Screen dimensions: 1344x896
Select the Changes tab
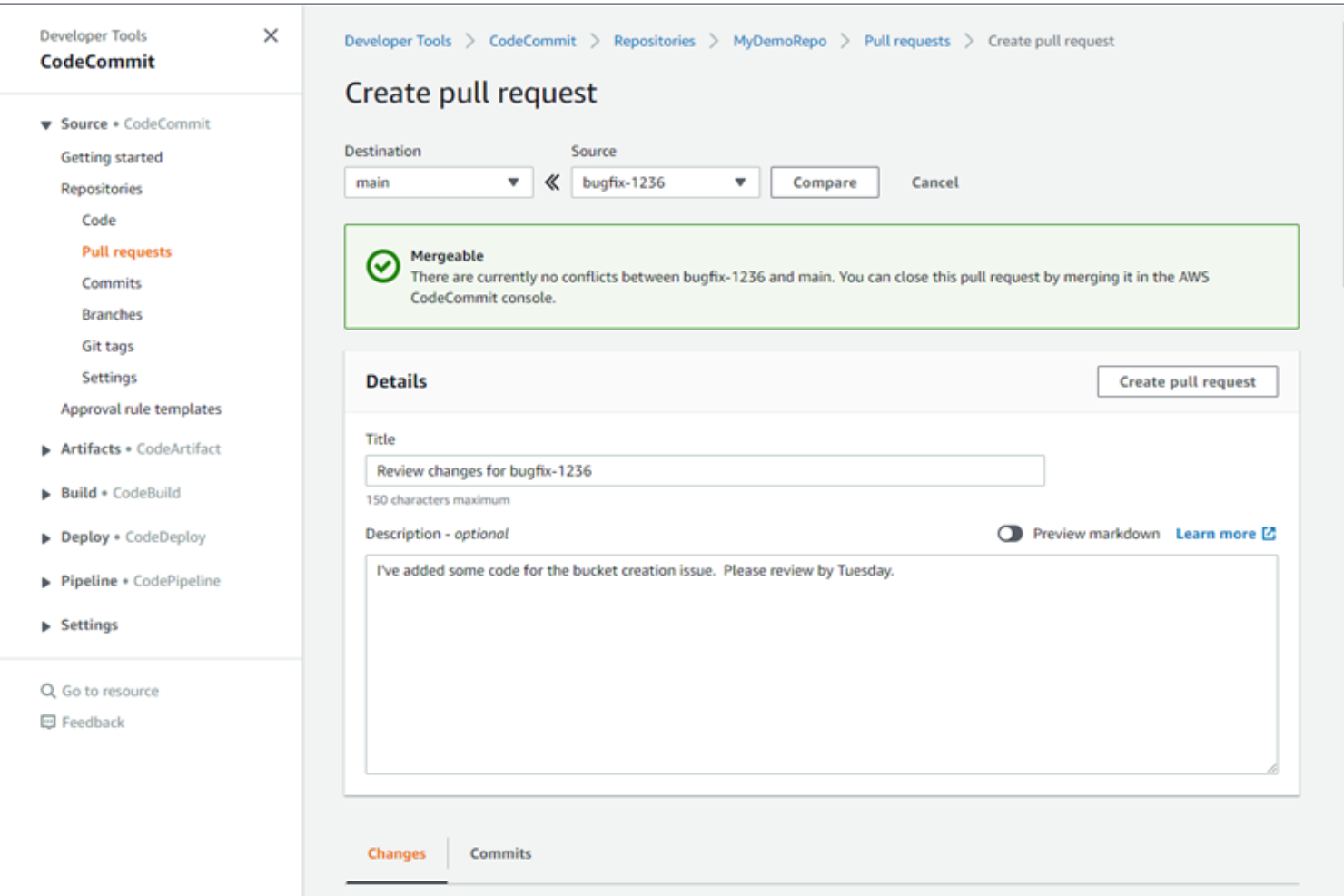coord(395,853)
